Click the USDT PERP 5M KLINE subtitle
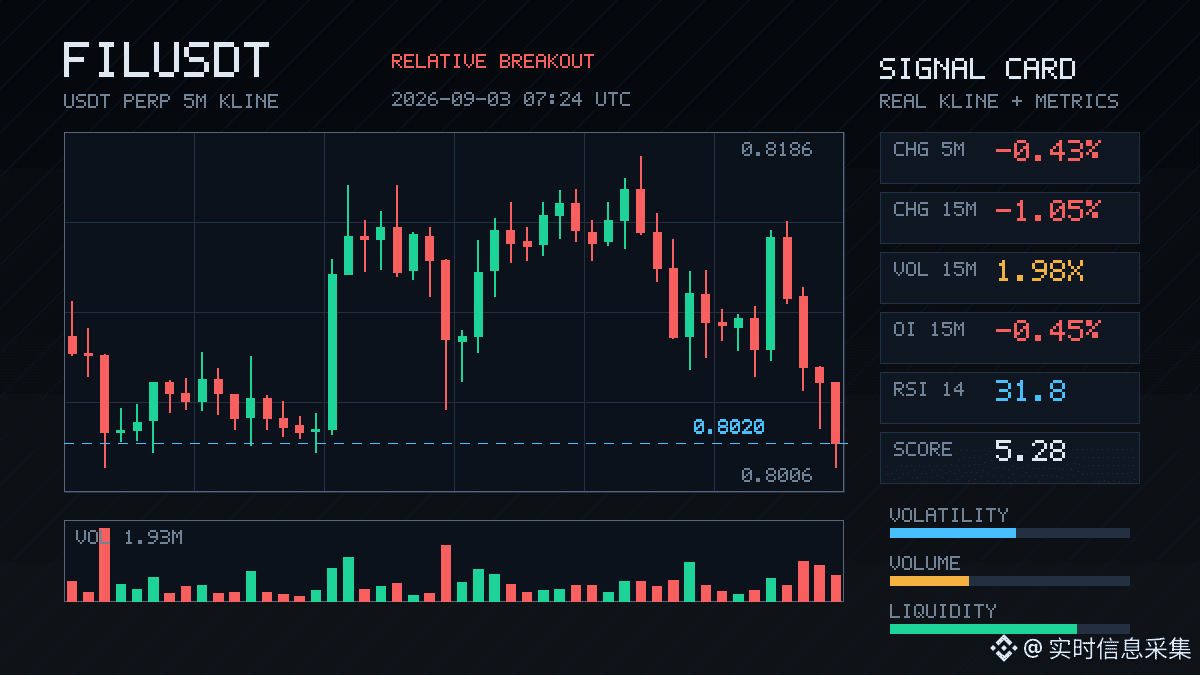This screenshot has width=1200, height=675. (x=171, y=101)
